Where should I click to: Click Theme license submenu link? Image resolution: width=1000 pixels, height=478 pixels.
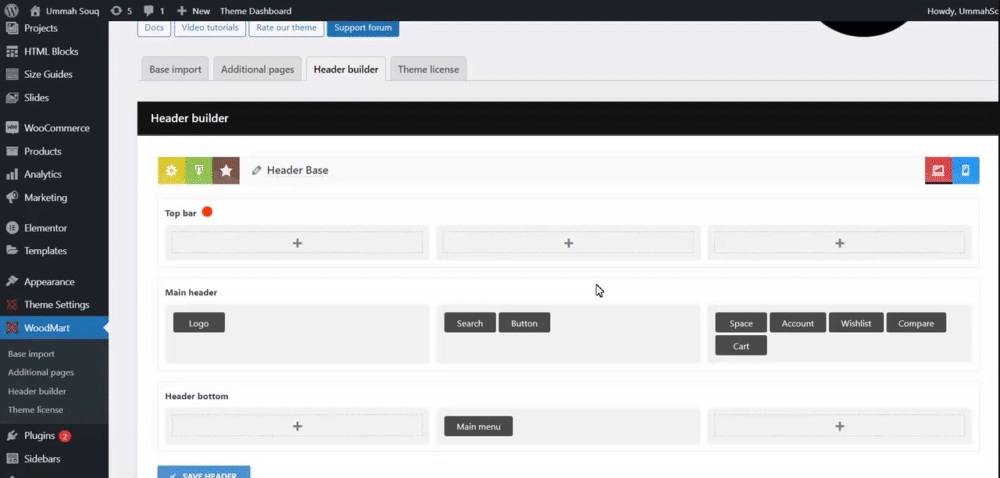point(36,410)
